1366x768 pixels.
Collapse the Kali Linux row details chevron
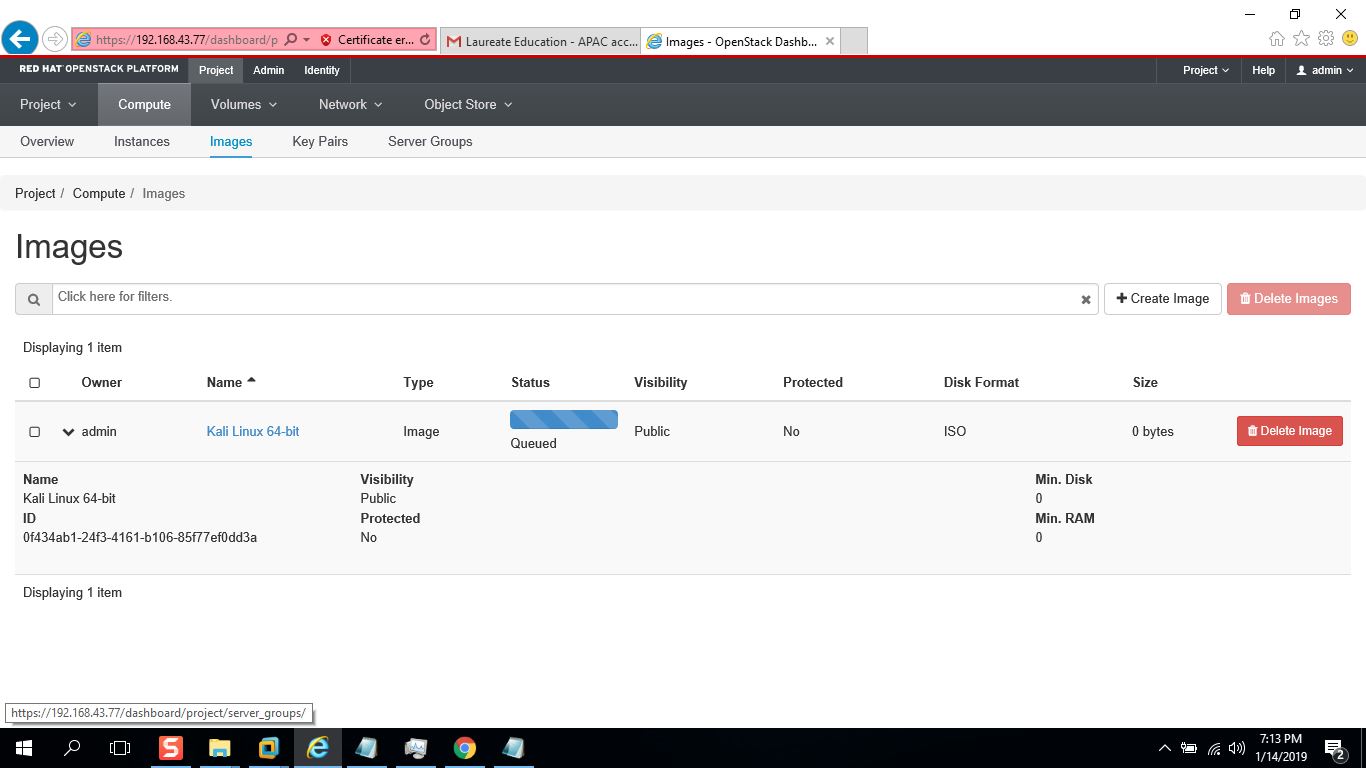(x=68, y=432)
